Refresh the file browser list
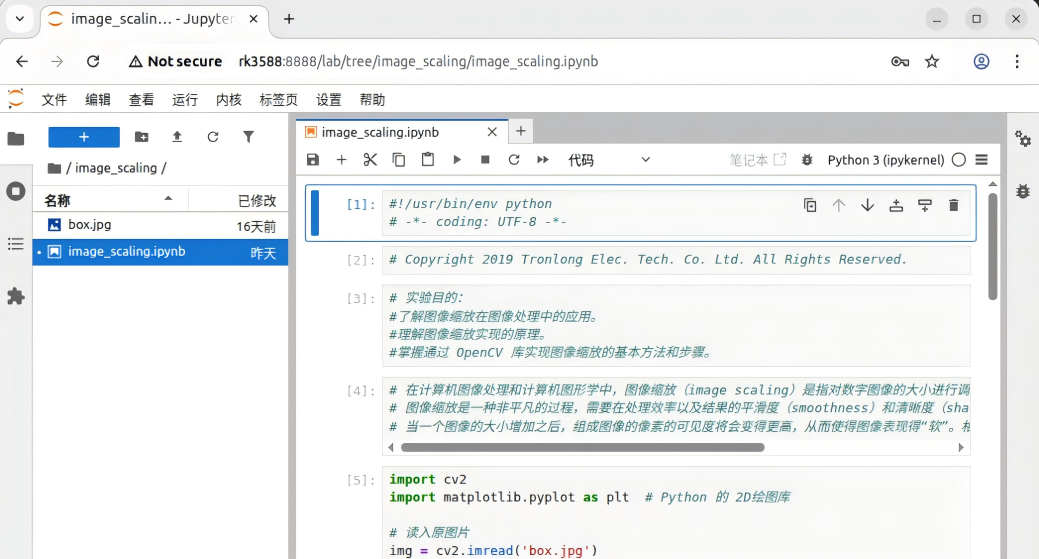Viewport: 1039px width, 559px height. point(213,137)
